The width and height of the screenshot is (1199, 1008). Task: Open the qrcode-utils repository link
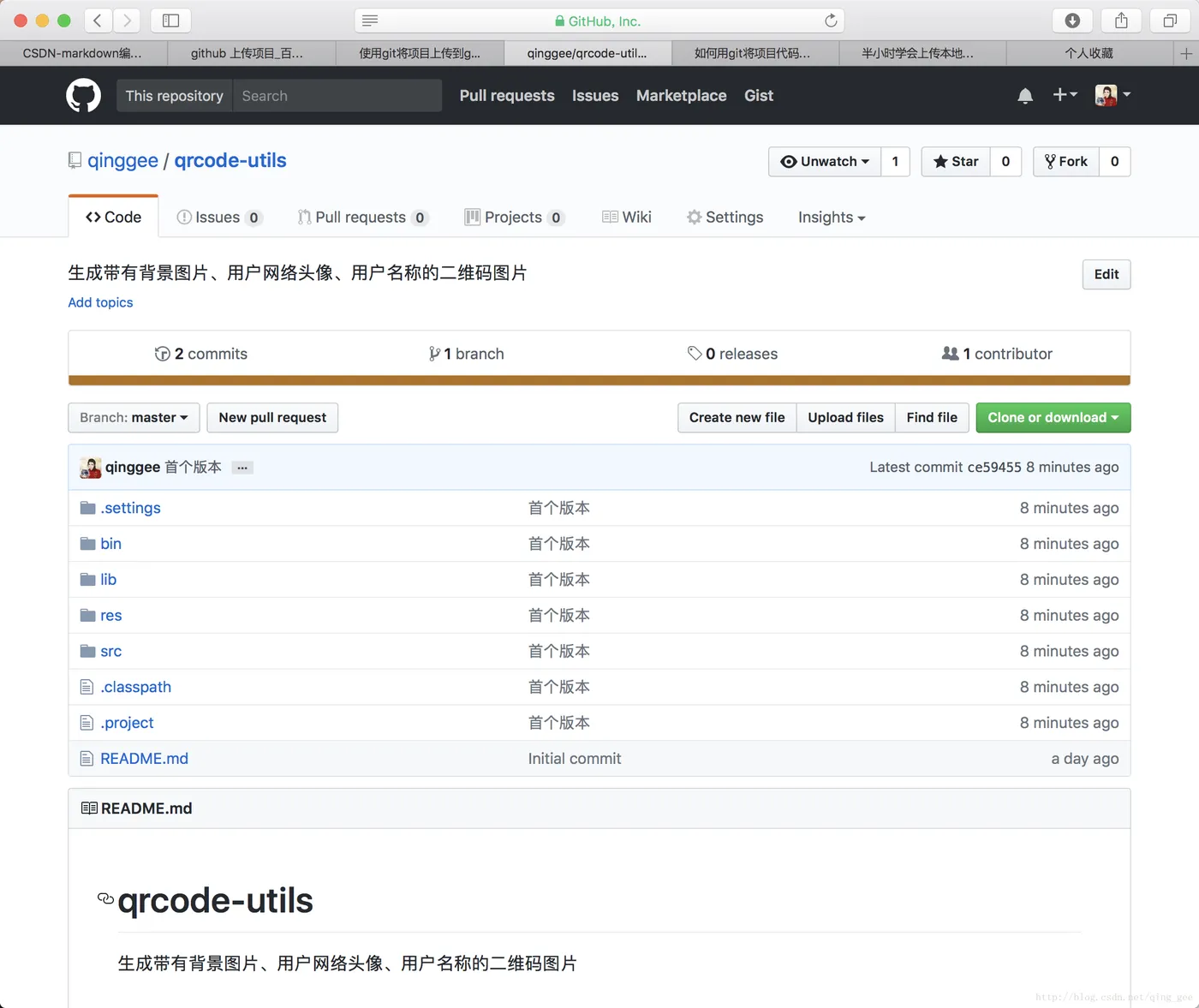230,161
